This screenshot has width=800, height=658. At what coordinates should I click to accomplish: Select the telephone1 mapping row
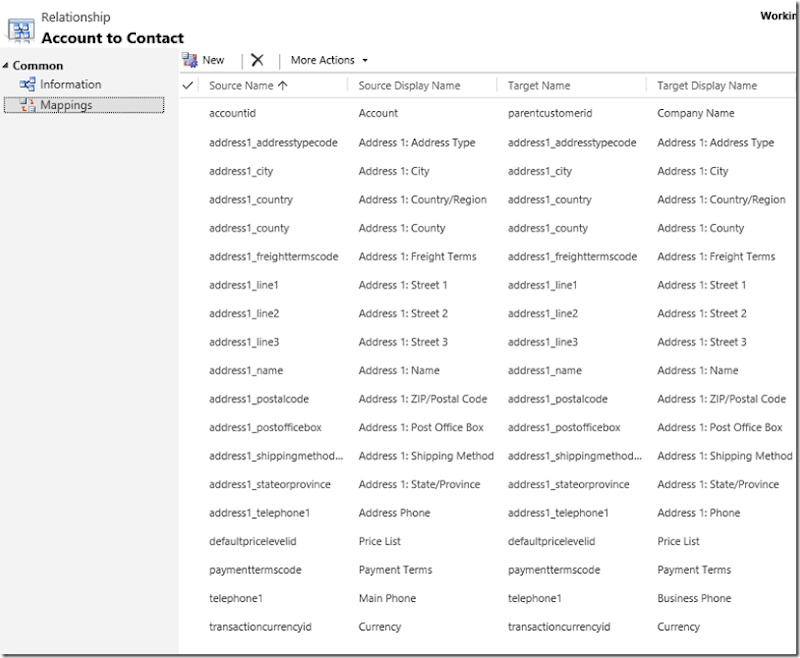[x=238, y=598]
